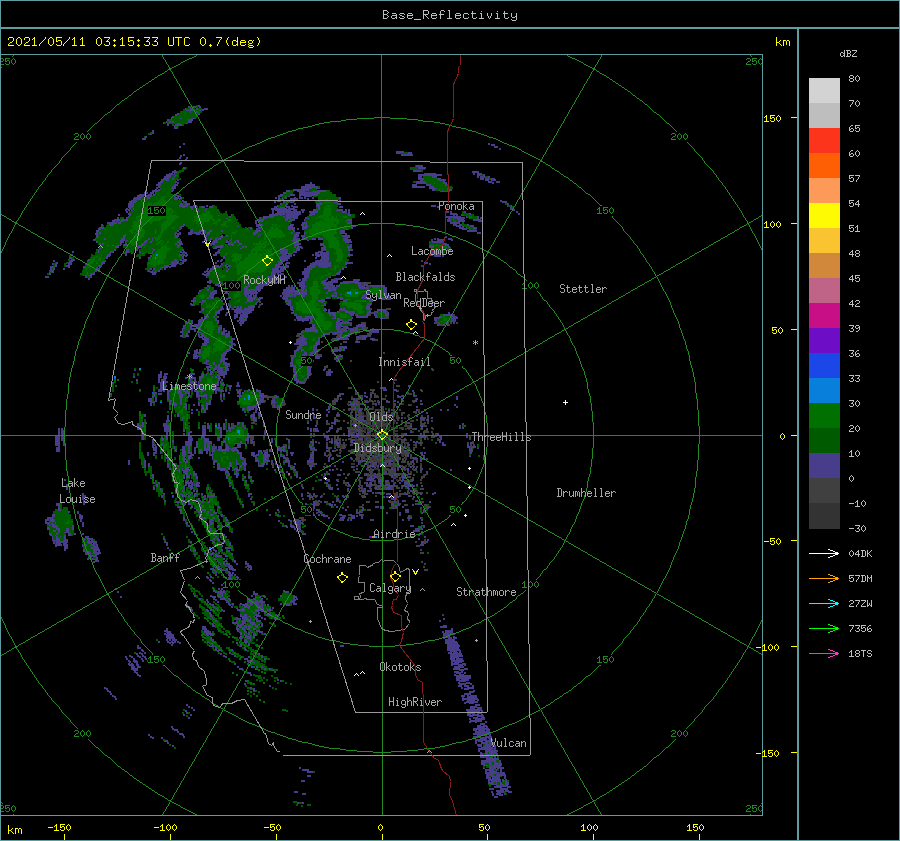Click the yellow diamond marker near RockyMH
The image size is (900, 841).
pyautogui.click(x=267, y=261)
